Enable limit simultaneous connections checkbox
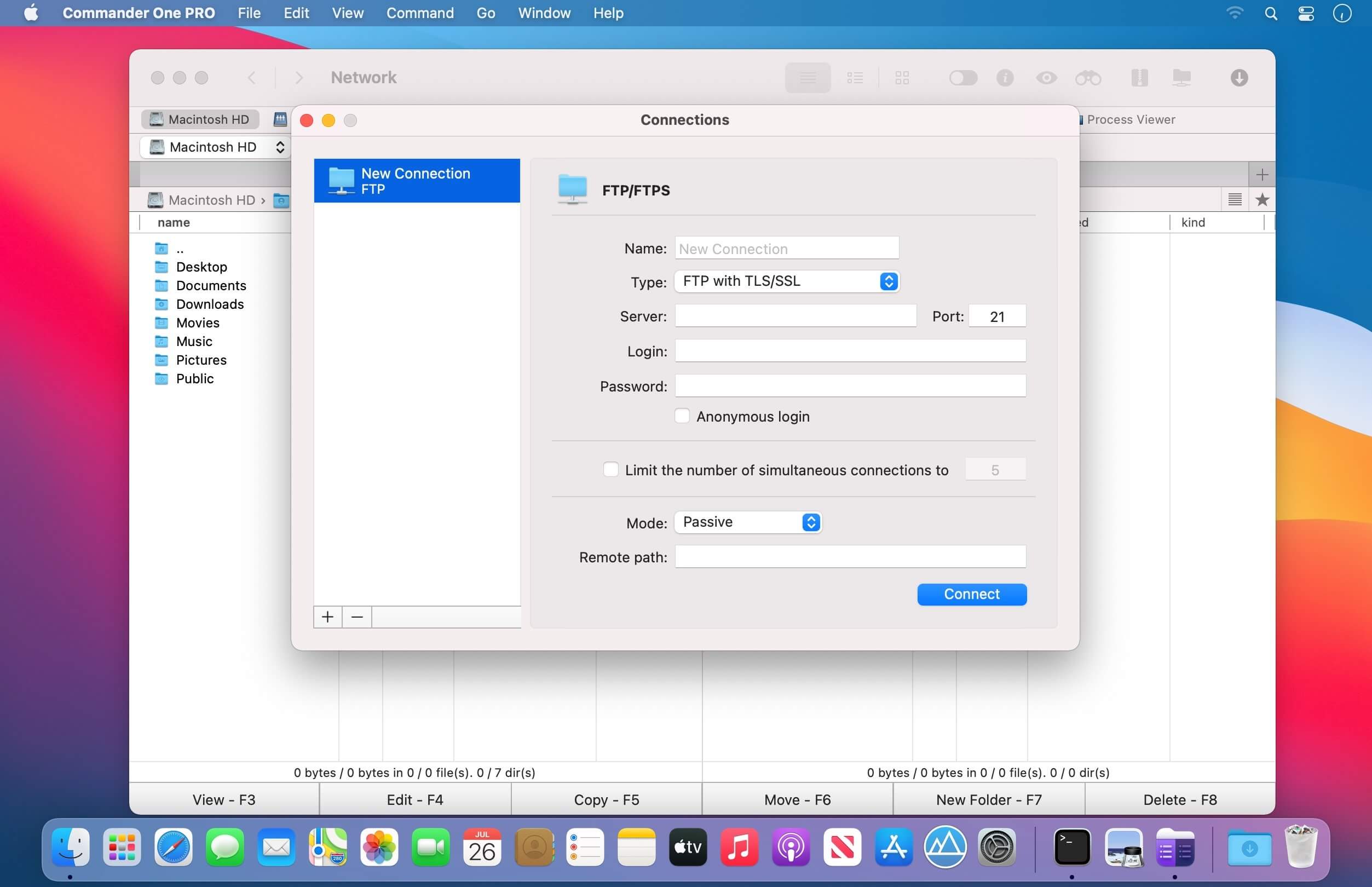 coord(610,469)
